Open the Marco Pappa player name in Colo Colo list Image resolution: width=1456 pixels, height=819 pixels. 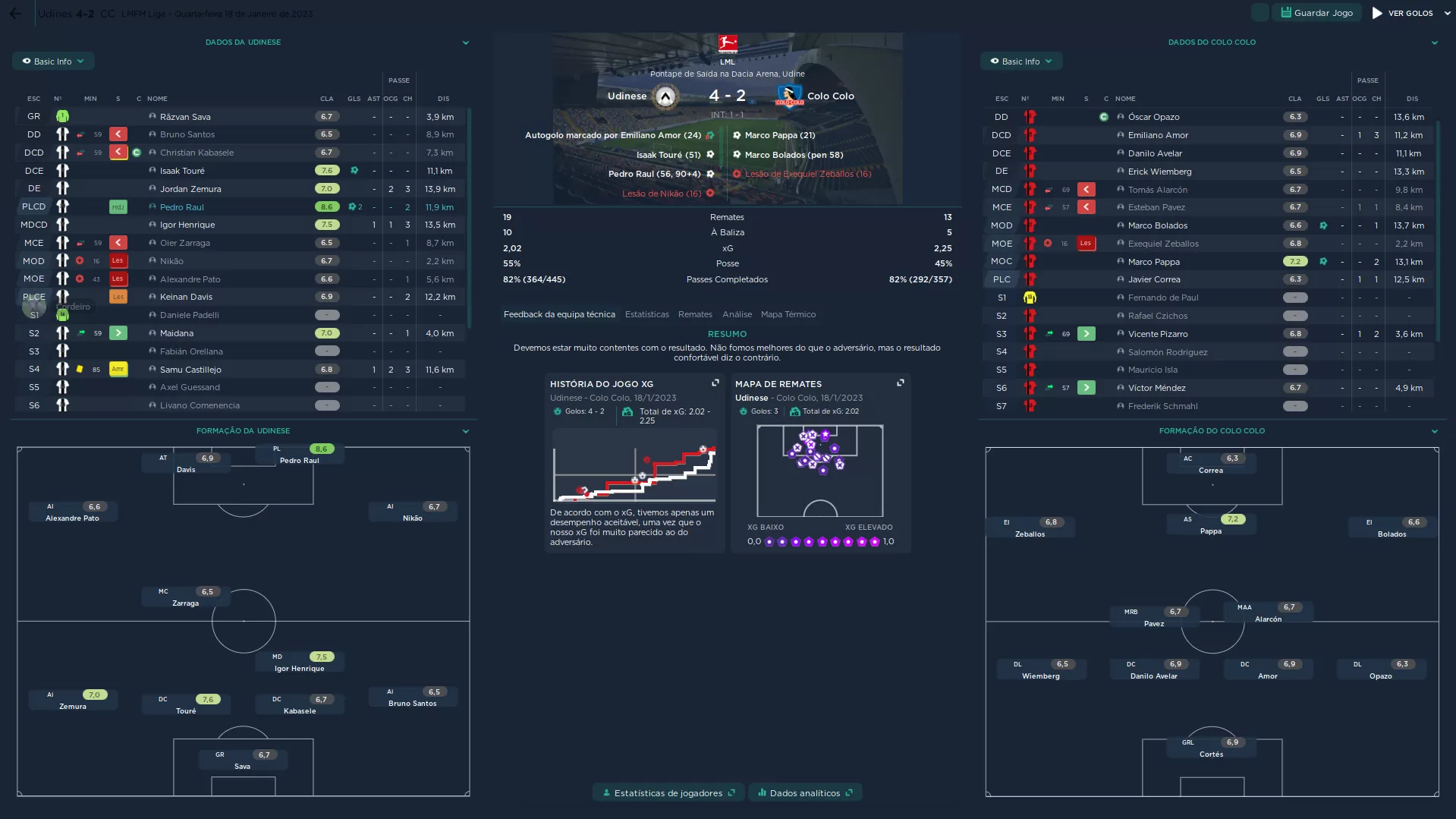point(1153,262)
